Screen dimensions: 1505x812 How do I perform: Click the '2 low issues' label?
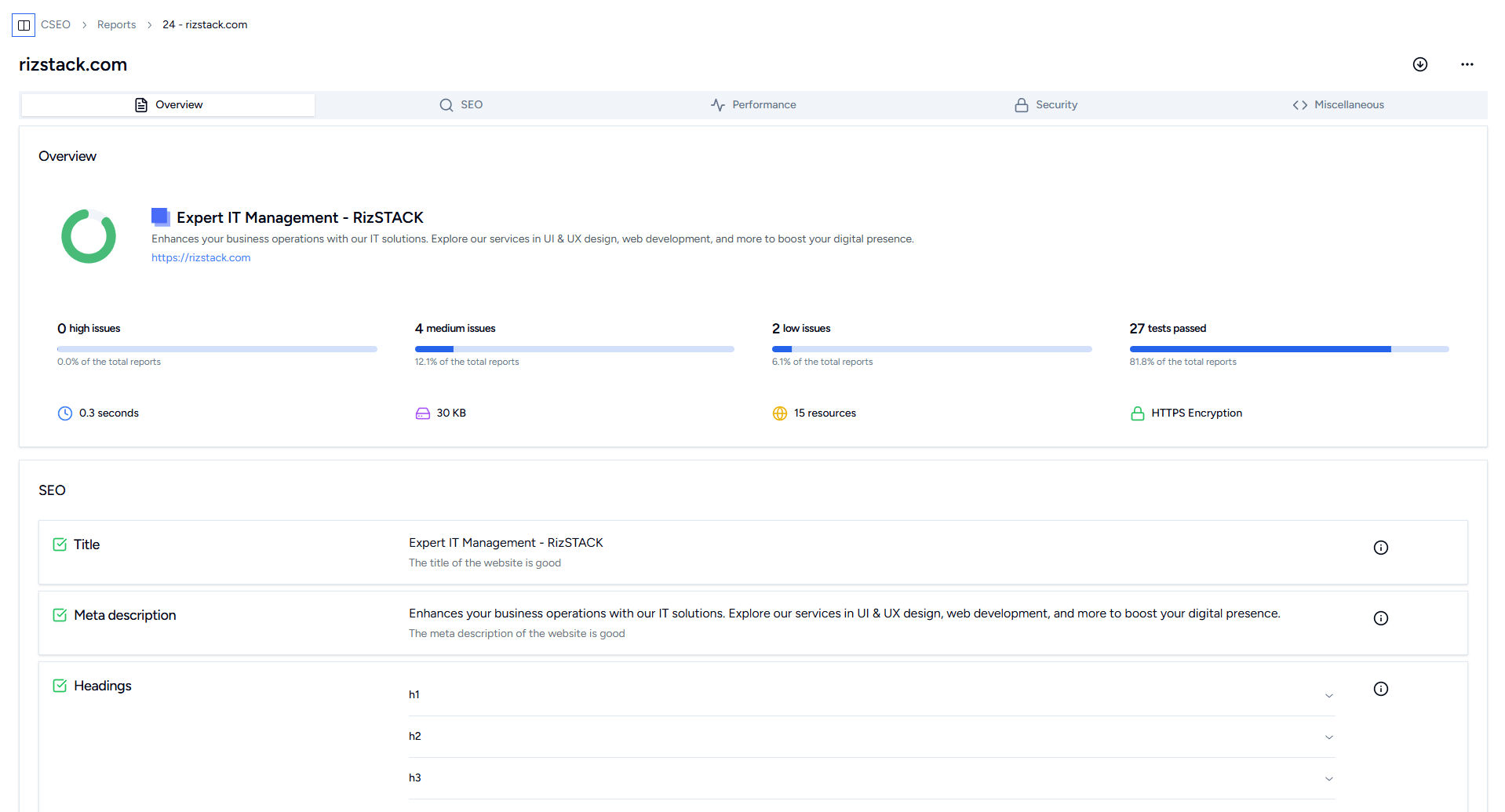click(801, 329)
